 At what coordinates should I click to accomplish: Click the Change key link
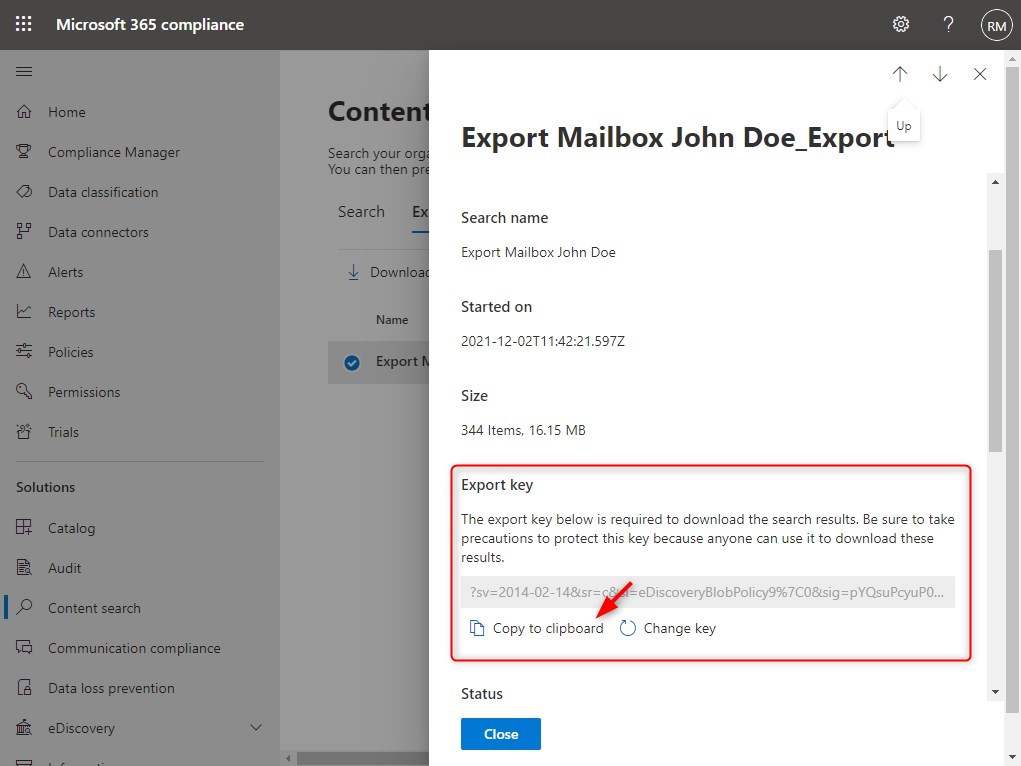pyautogui.click(x=680, y=629)
